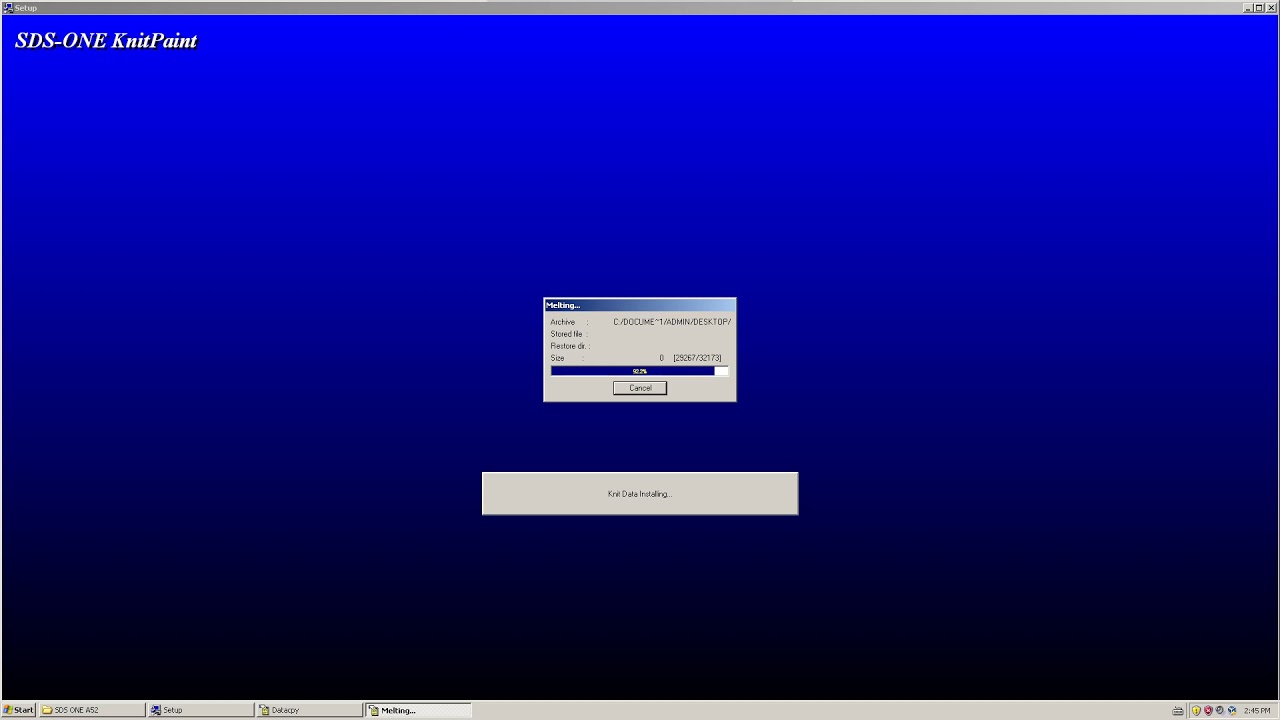Close the Setup window
The image size is (1280, 720).
tap(1271, 7)
